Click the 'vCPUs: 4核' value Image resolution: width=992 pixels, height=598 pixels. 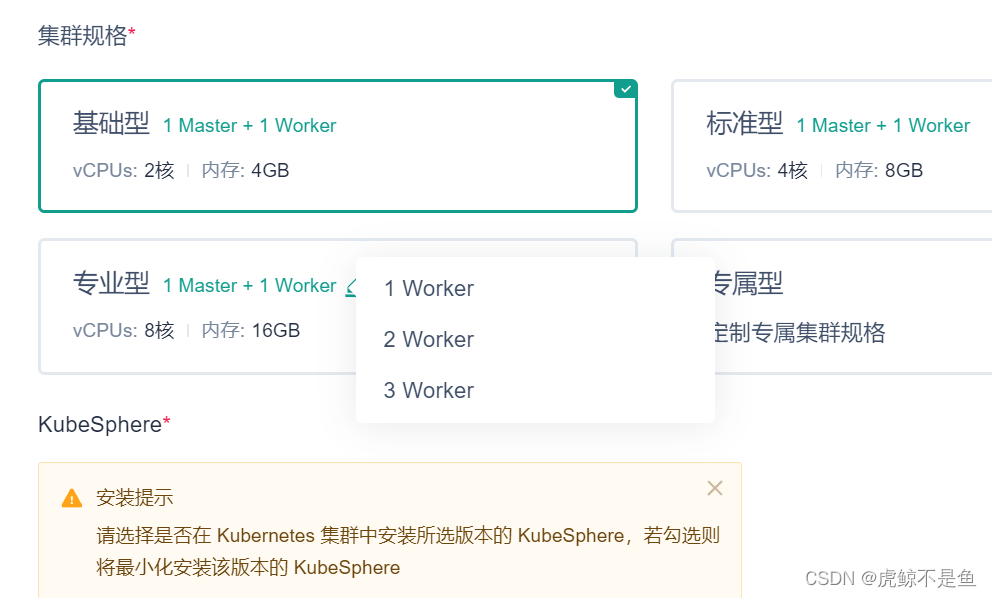point(757,170)
